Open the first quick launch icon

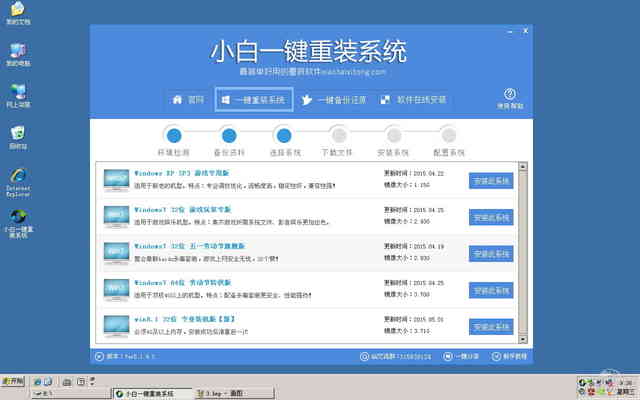coord(38,382)
